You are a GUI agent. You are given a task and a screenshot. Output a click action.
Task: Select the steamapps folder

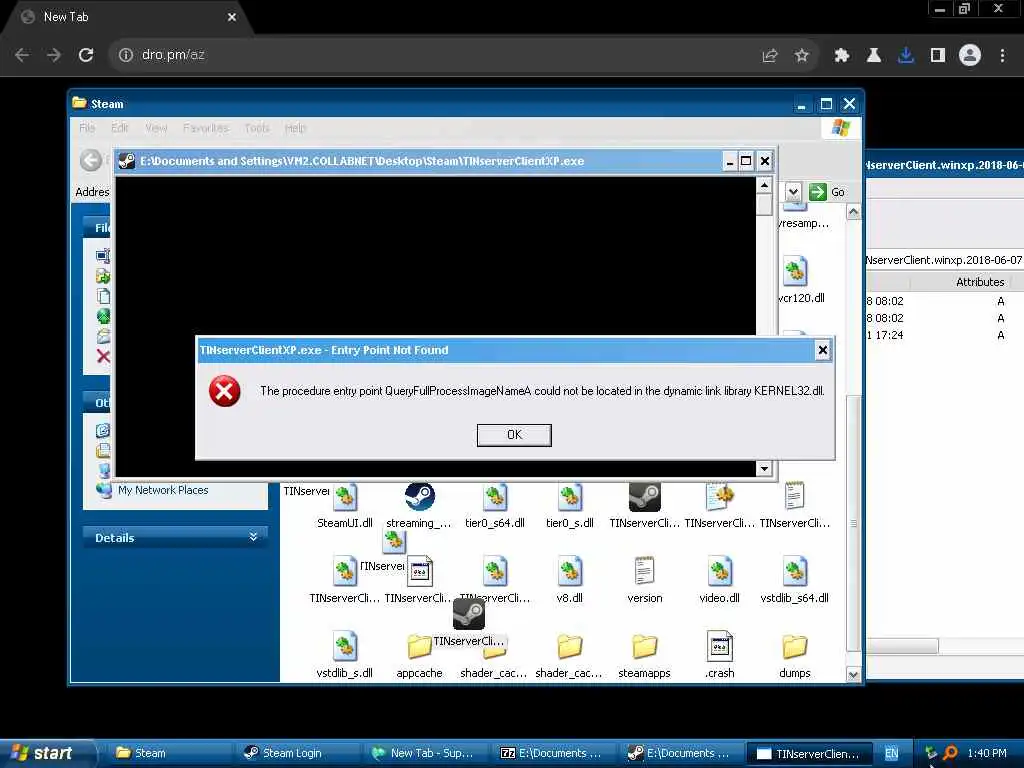[645, 656]
